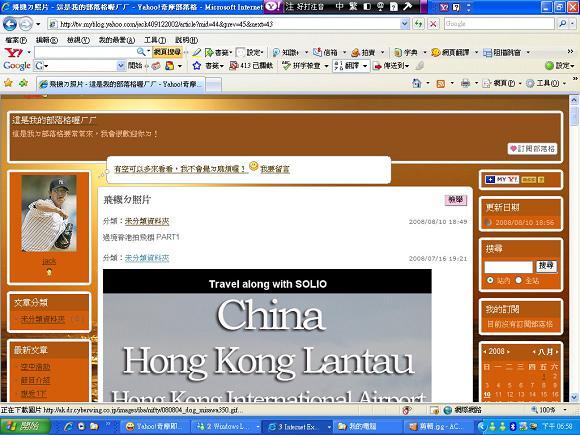Click the Yahoo toolbar pencil highlighter icon
Viewport: 580px width, 435px height.
[197, 53]
